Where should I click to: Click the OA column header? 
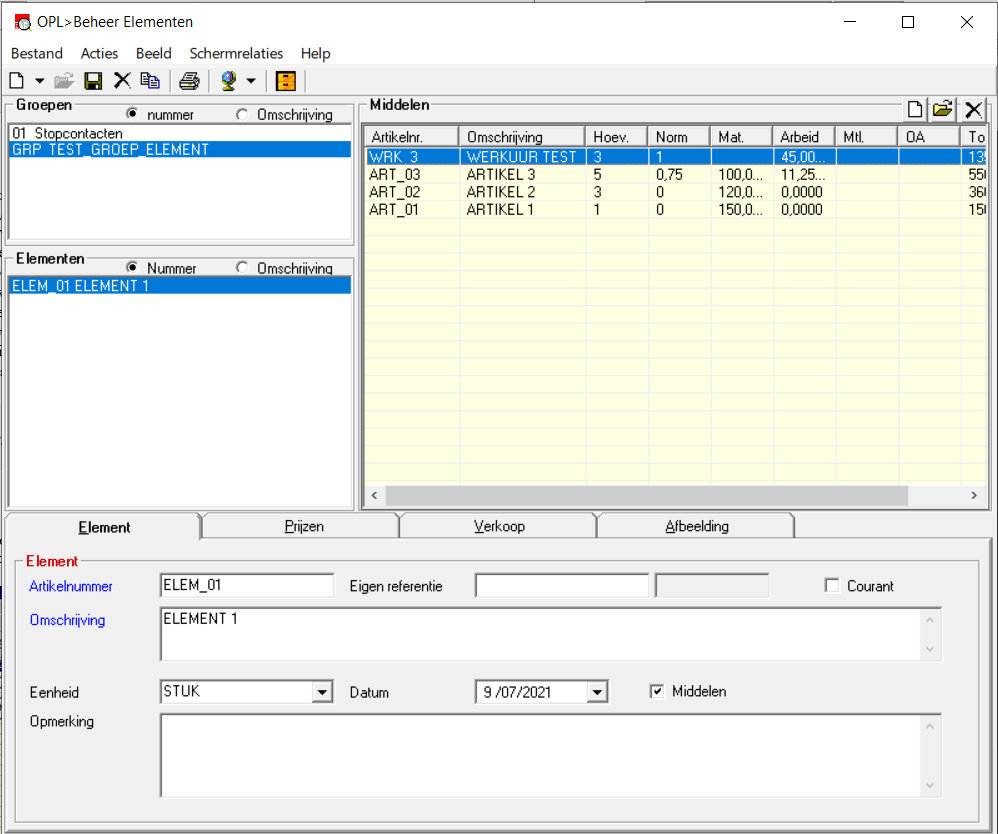(x=929, y=137)
